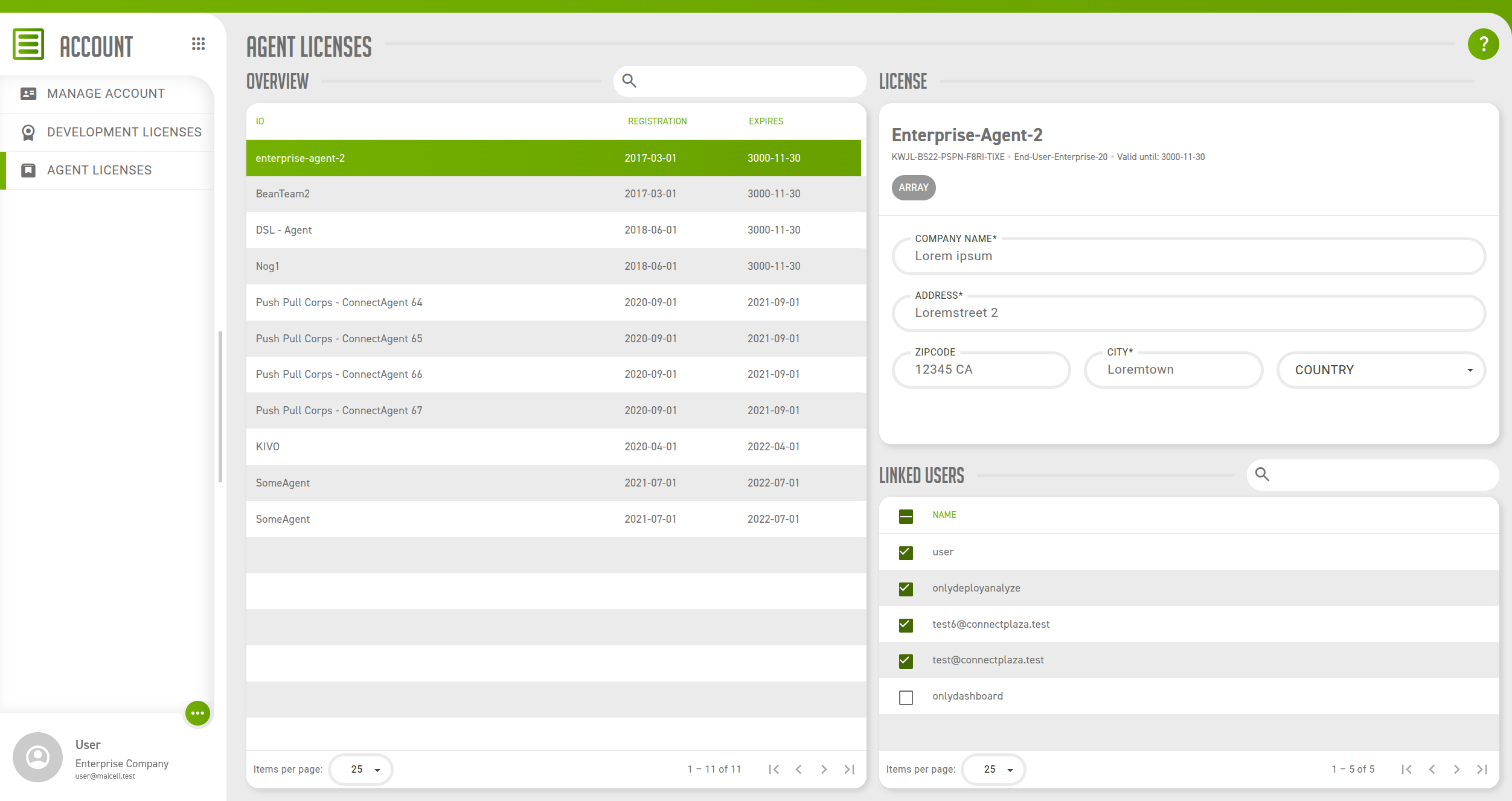Uncheck the checkbox for 'user'
Viewport: 1512px width, 801px height.
pyautogui.click(x=906, y=552)
